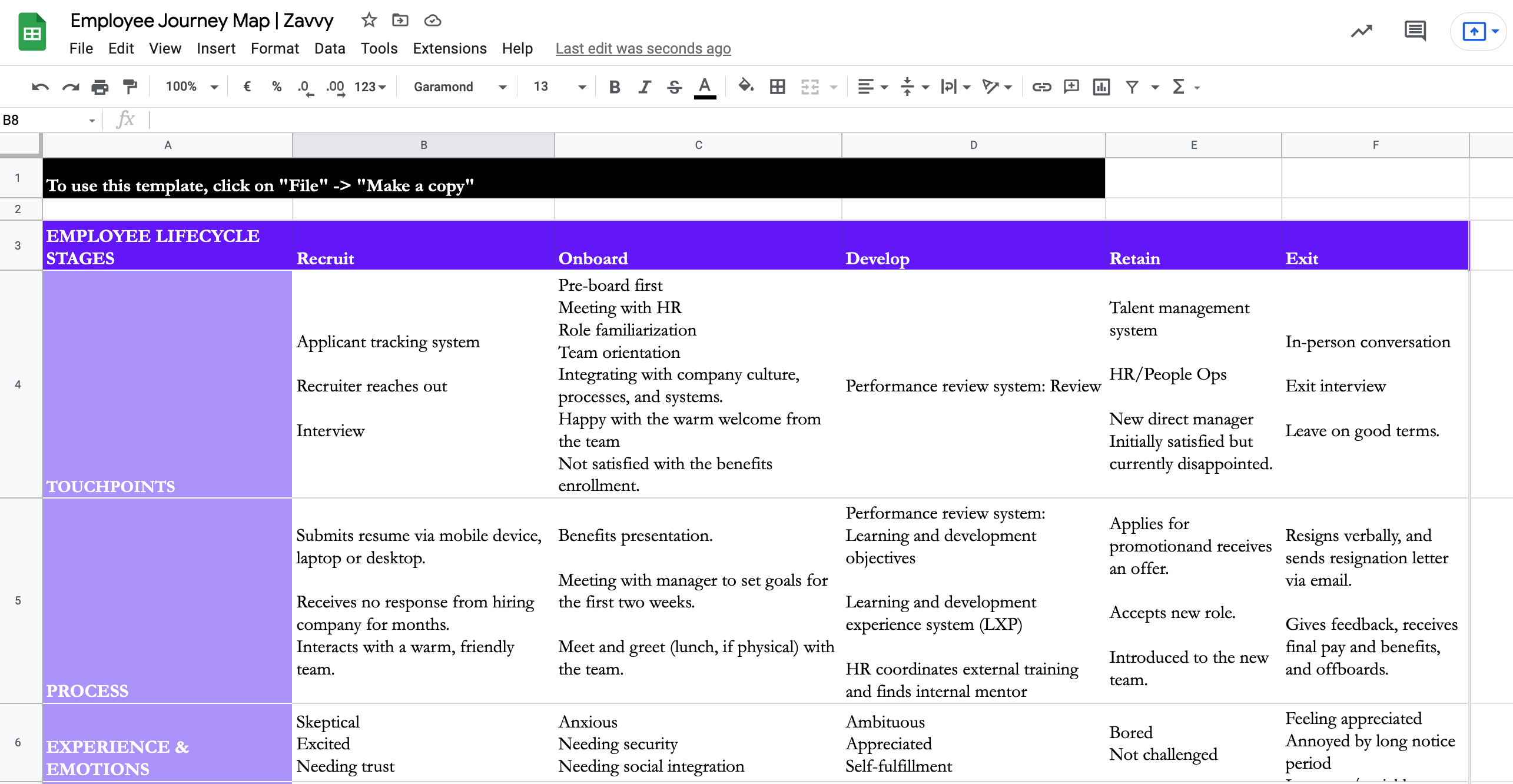
Task: Open the Format menu
Action: click(x=274, y=49)
